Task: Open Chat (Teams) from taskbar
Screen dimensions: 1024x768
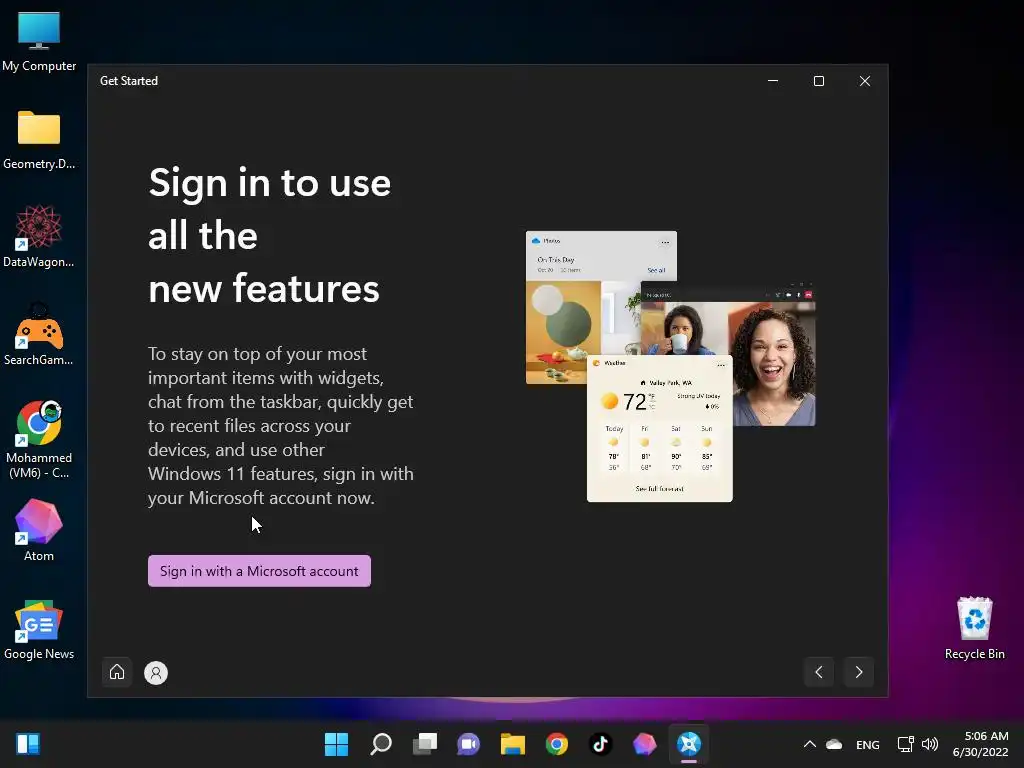Action: point(468,744)
